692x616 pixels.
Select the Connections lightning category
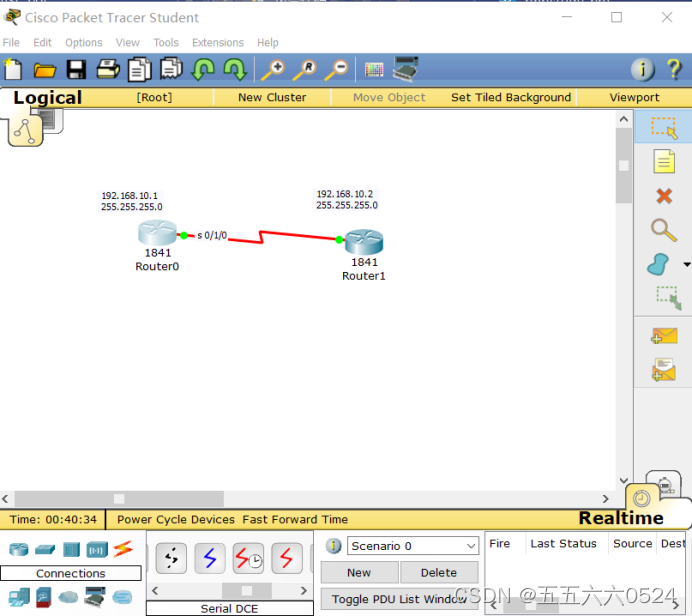coord(123,549)
